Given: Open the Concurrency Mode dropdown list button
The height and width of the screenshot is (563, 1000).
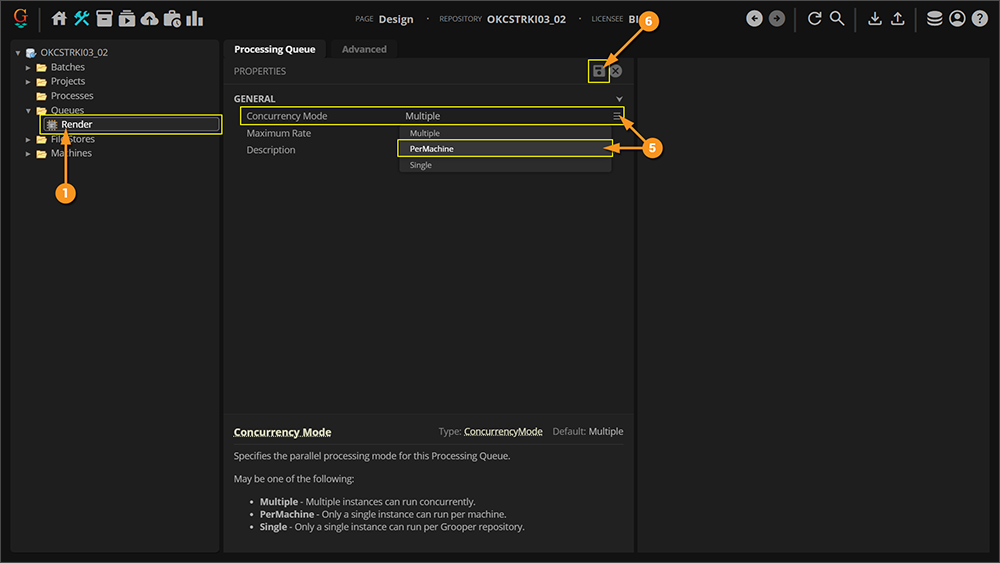Looking at the screenshot, I should tap(617, 116).
